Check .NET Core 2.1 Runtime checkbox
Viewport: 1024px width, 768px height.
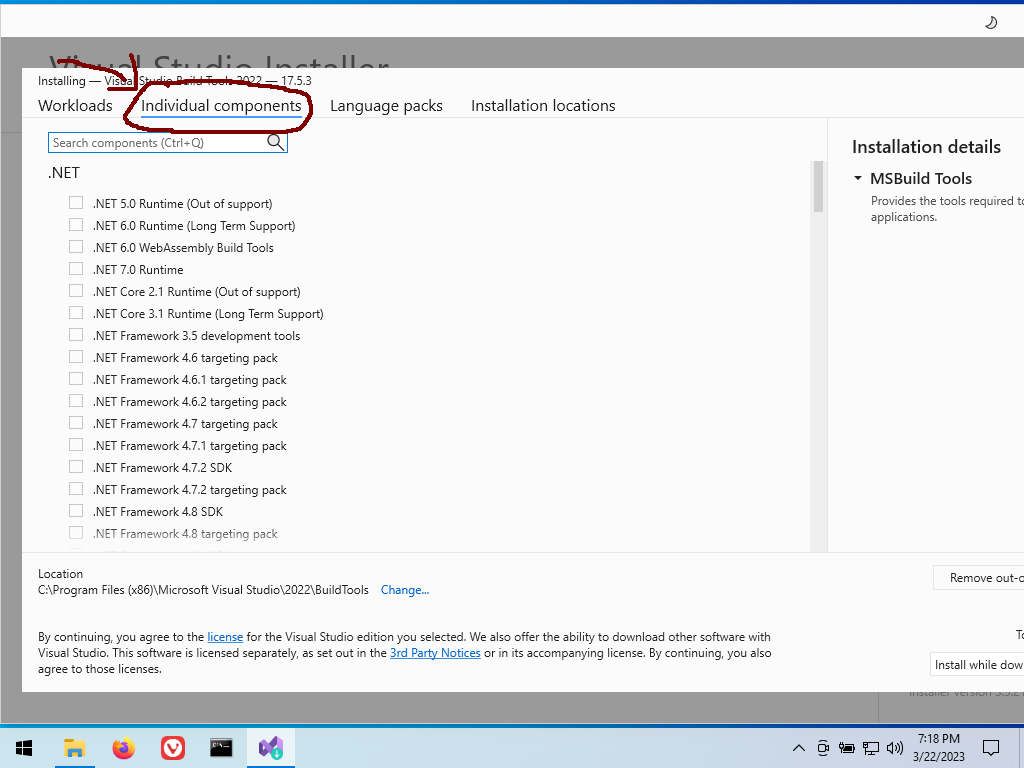click(76, 291)
